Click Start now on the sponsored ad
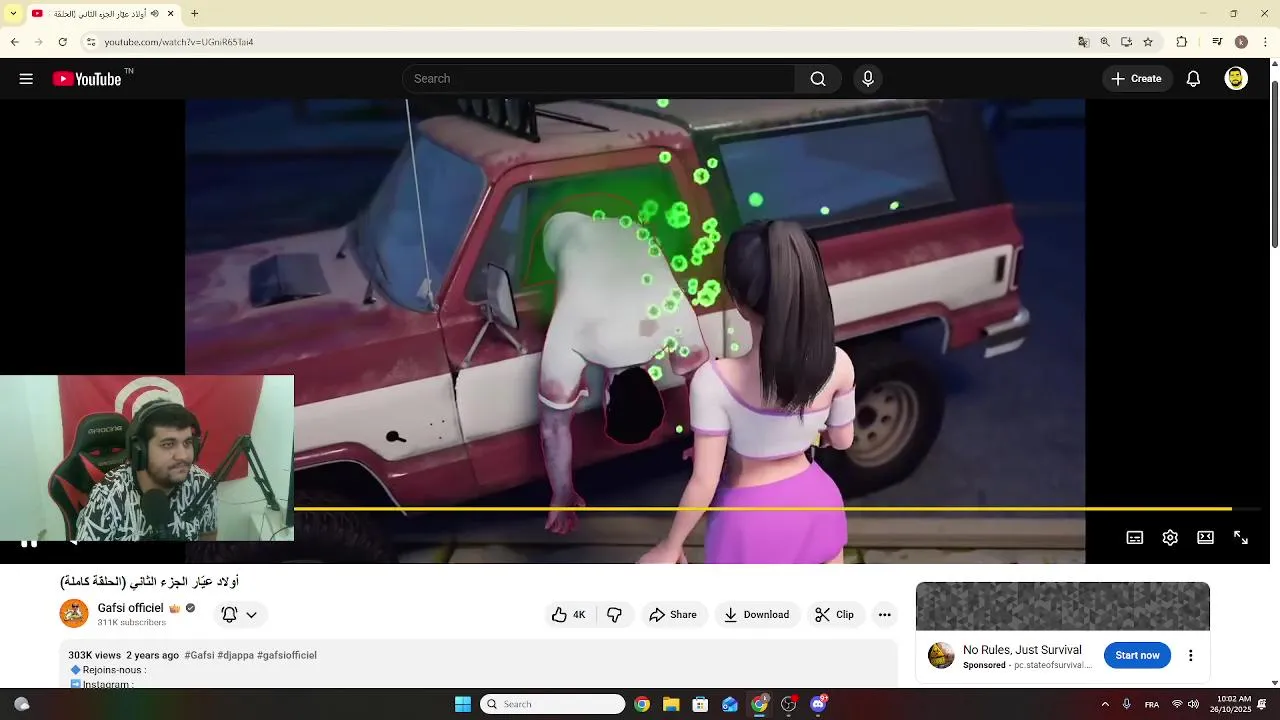Viewport: 1280px width, 720px height. coord(1137,656)
